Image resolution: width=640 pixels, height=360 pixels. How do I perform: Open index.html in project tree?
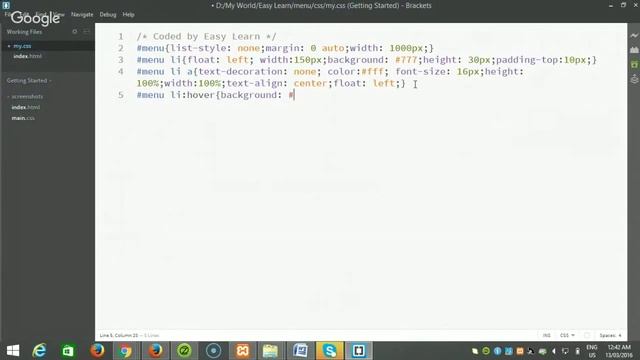[26, 107]
